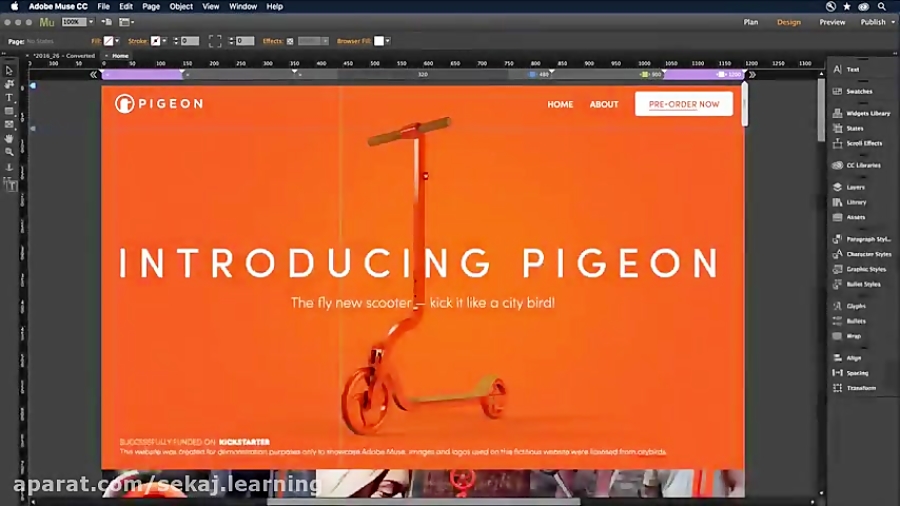Image resolution: width=900 pixels, height=506 pixels.
Task: Open the Align panel
Action: pos(847,358)
